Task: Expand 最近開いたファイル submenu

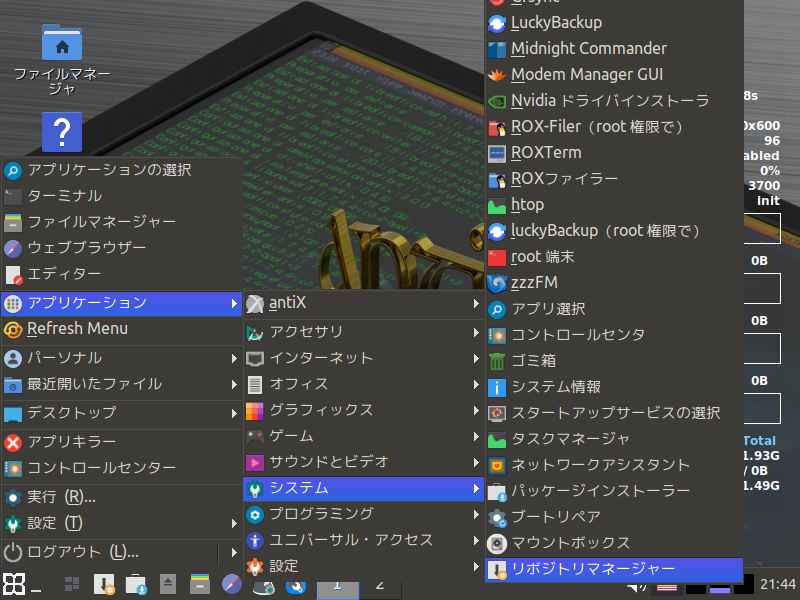Action: 121,384
